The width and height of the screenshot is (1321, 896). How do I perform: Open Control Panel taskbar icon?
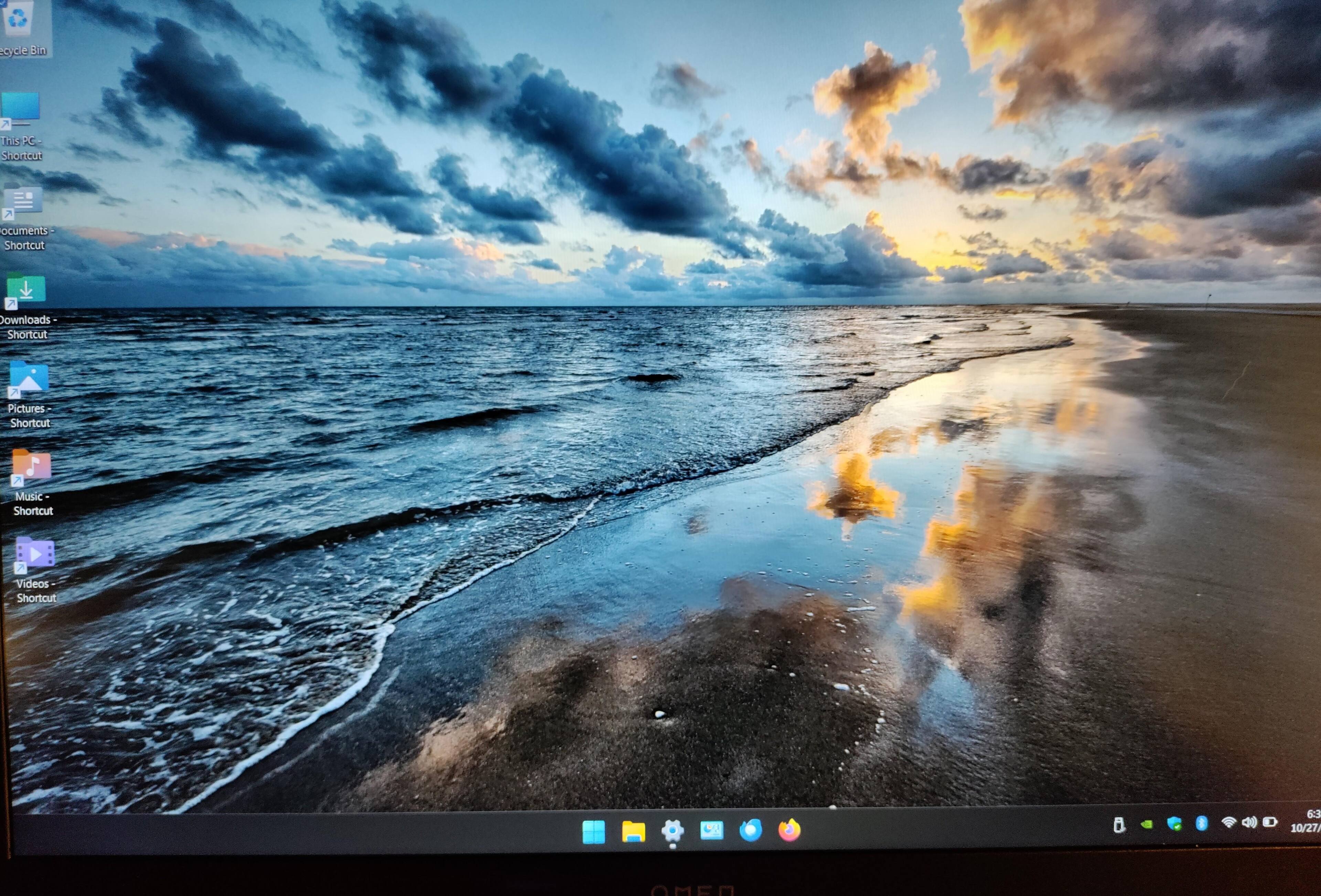pyautogui.click(x=712, y=831)
